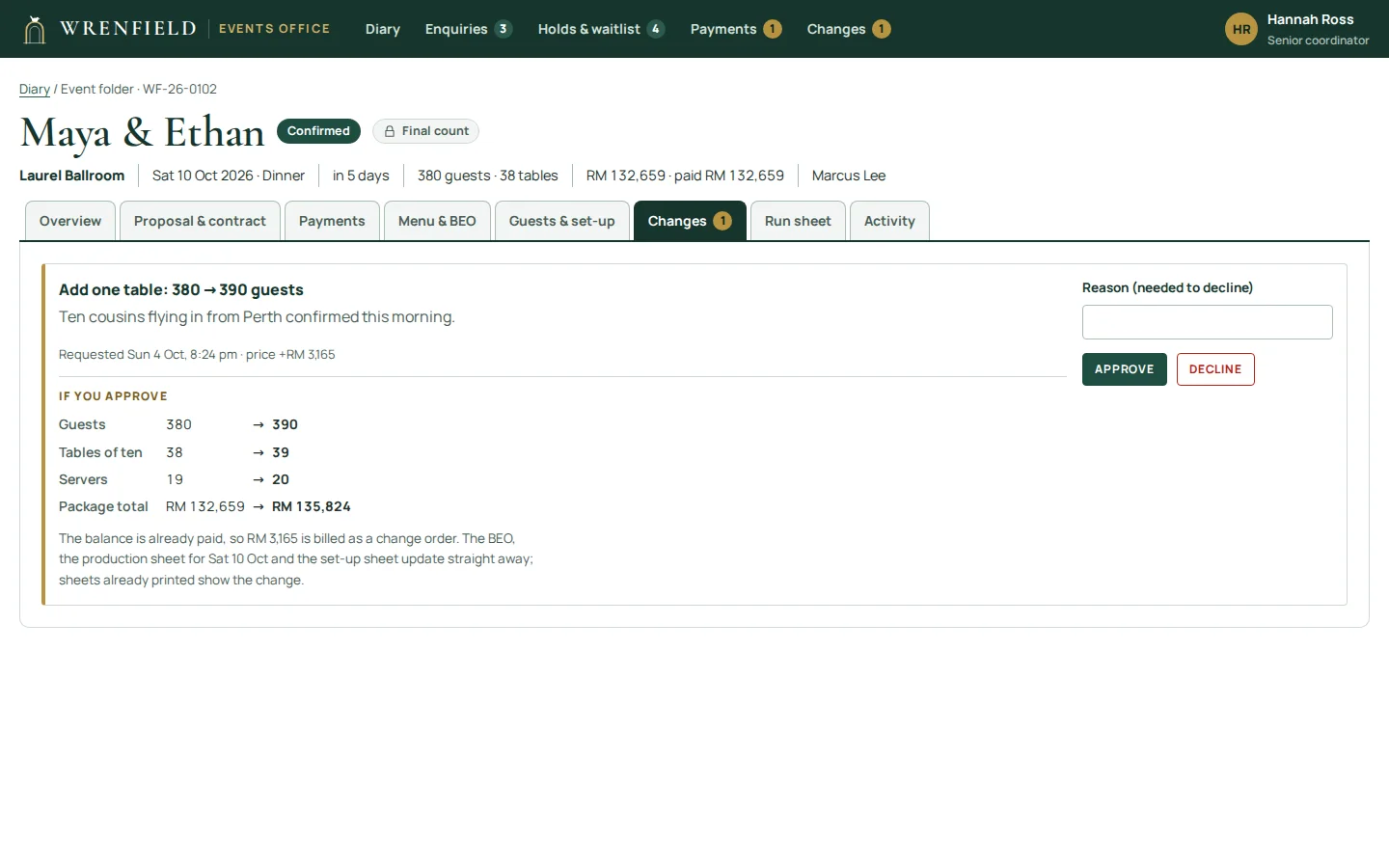Click the Confirmed status pill
The height and width of the screenshot is (868, 1389).
(318, 131)
